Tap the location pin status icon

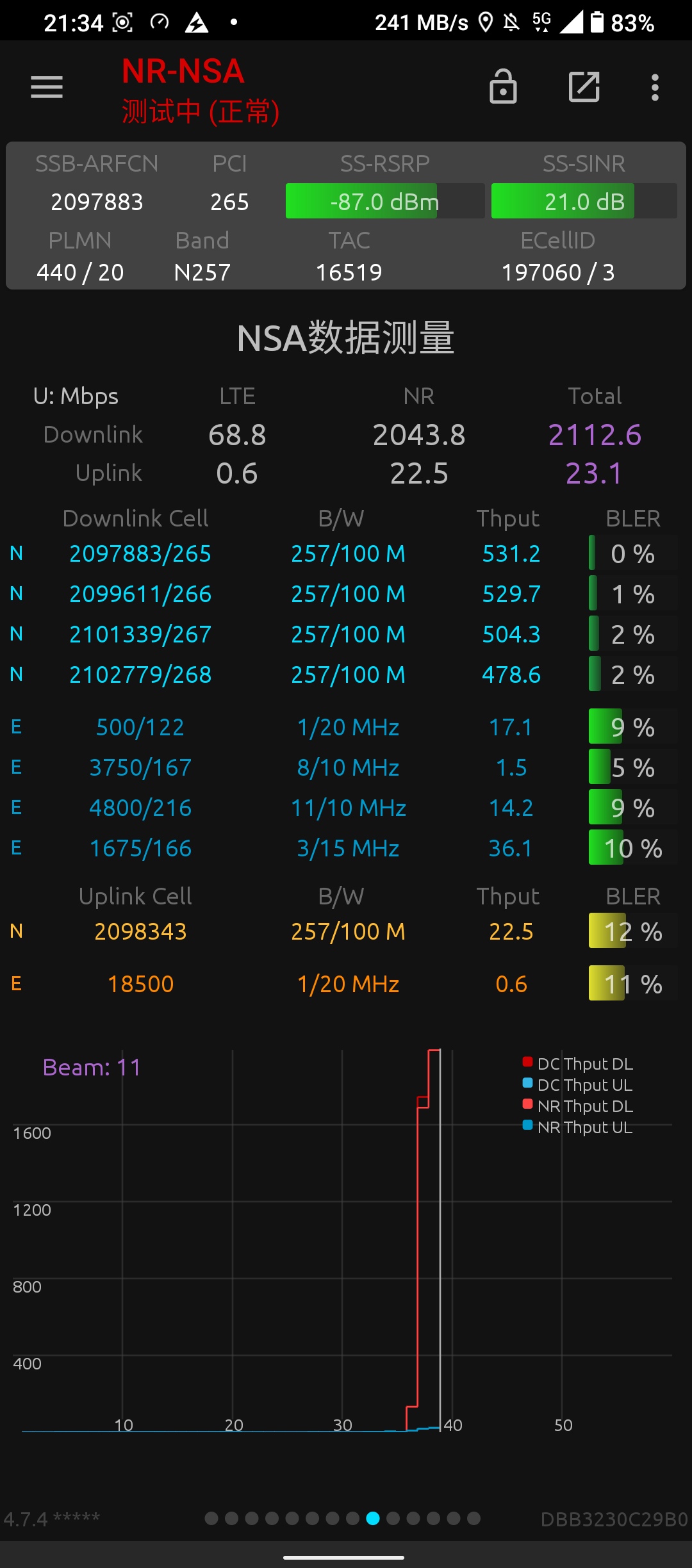486,23
